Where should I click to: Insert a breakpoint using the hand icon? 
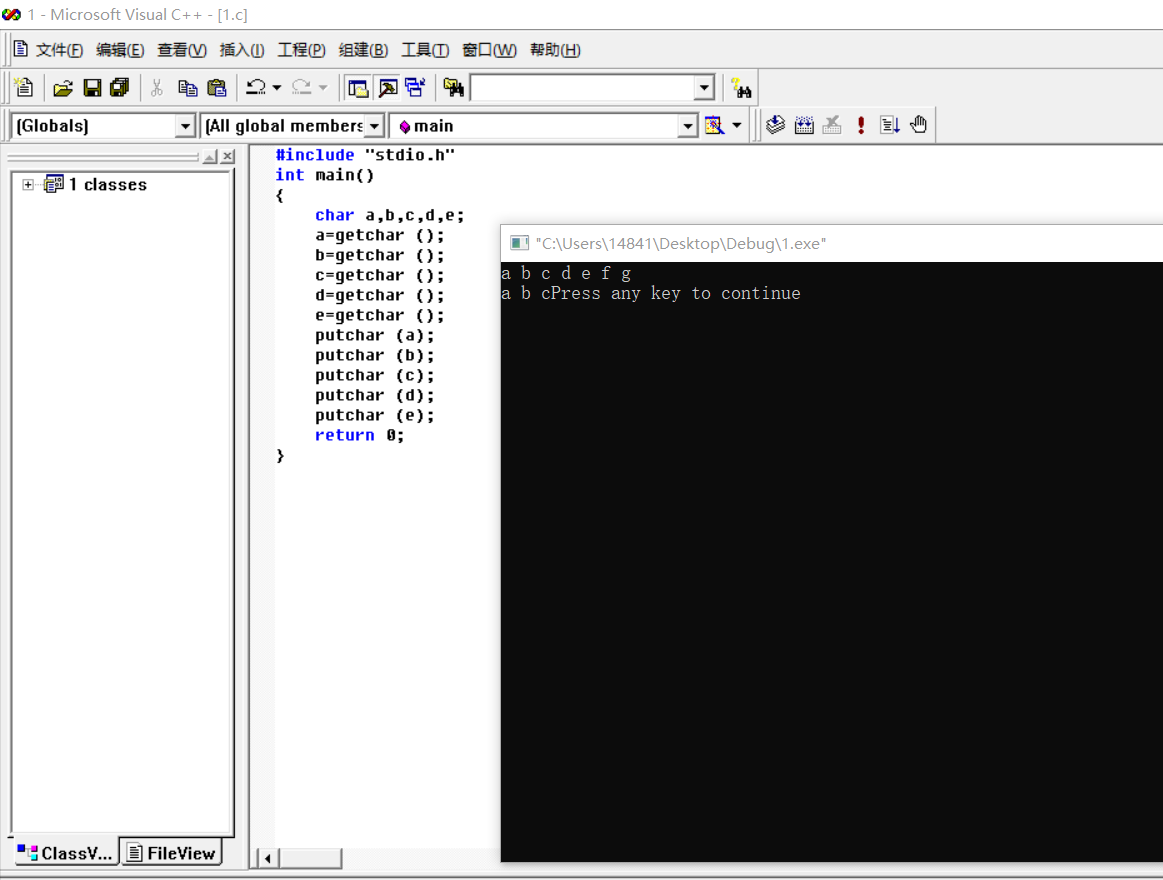919,125
